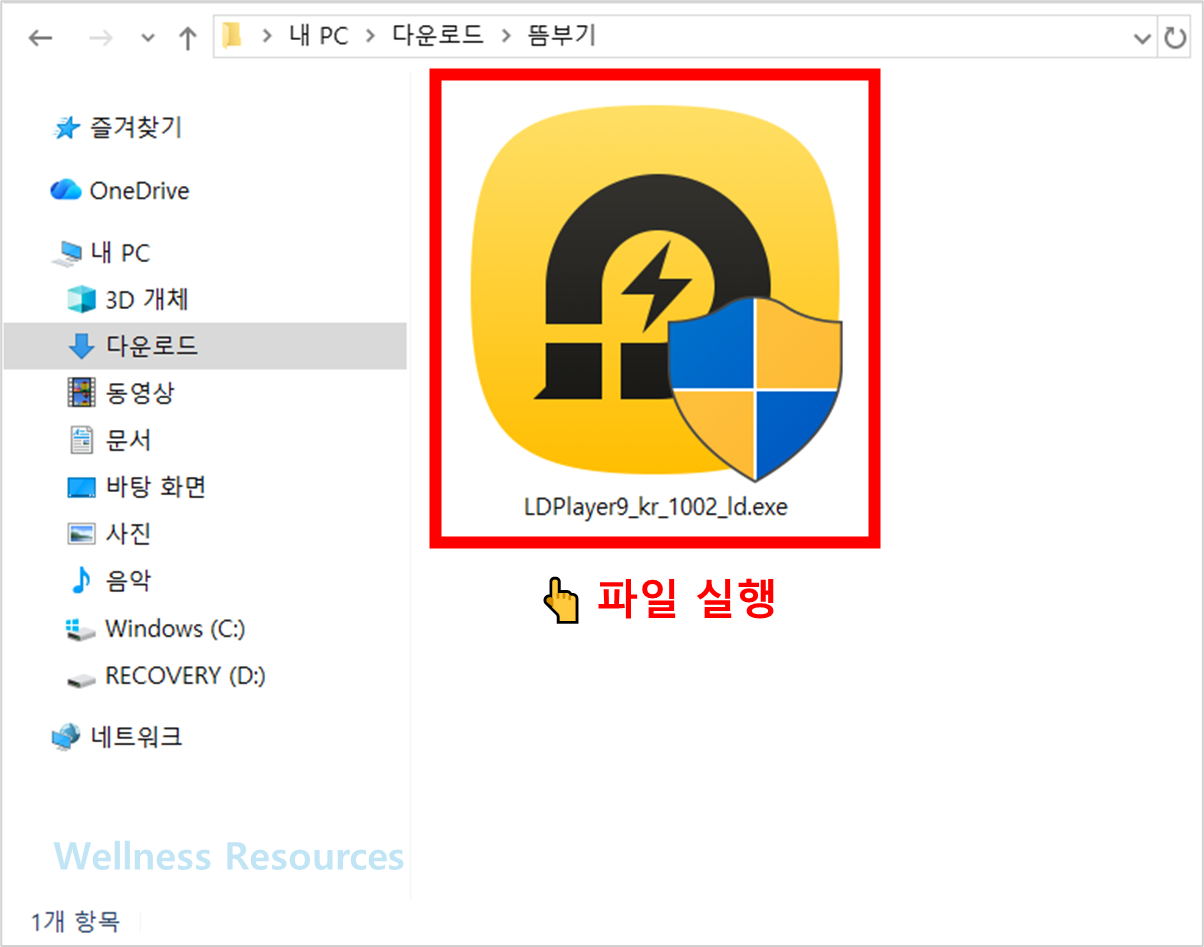Click the 내 PC computer icon

pyautogui.click(x=67, y=254)
